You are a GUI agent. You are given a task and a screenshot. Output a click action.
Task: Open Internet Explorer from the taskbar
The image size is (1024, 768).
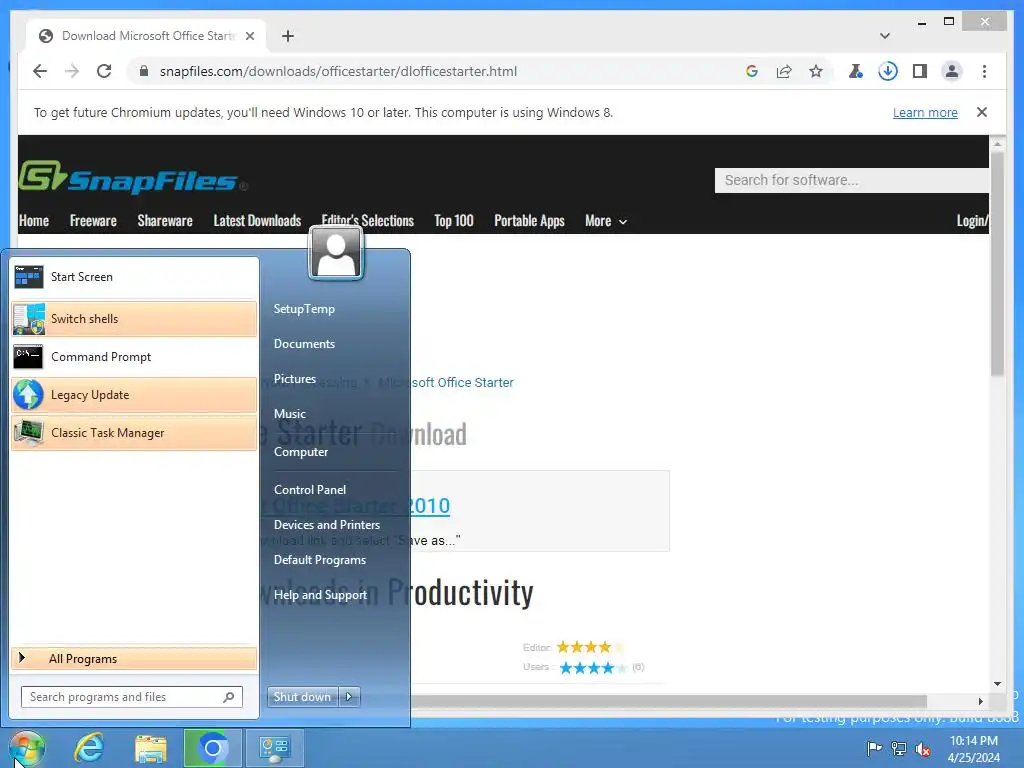(88, 748)
